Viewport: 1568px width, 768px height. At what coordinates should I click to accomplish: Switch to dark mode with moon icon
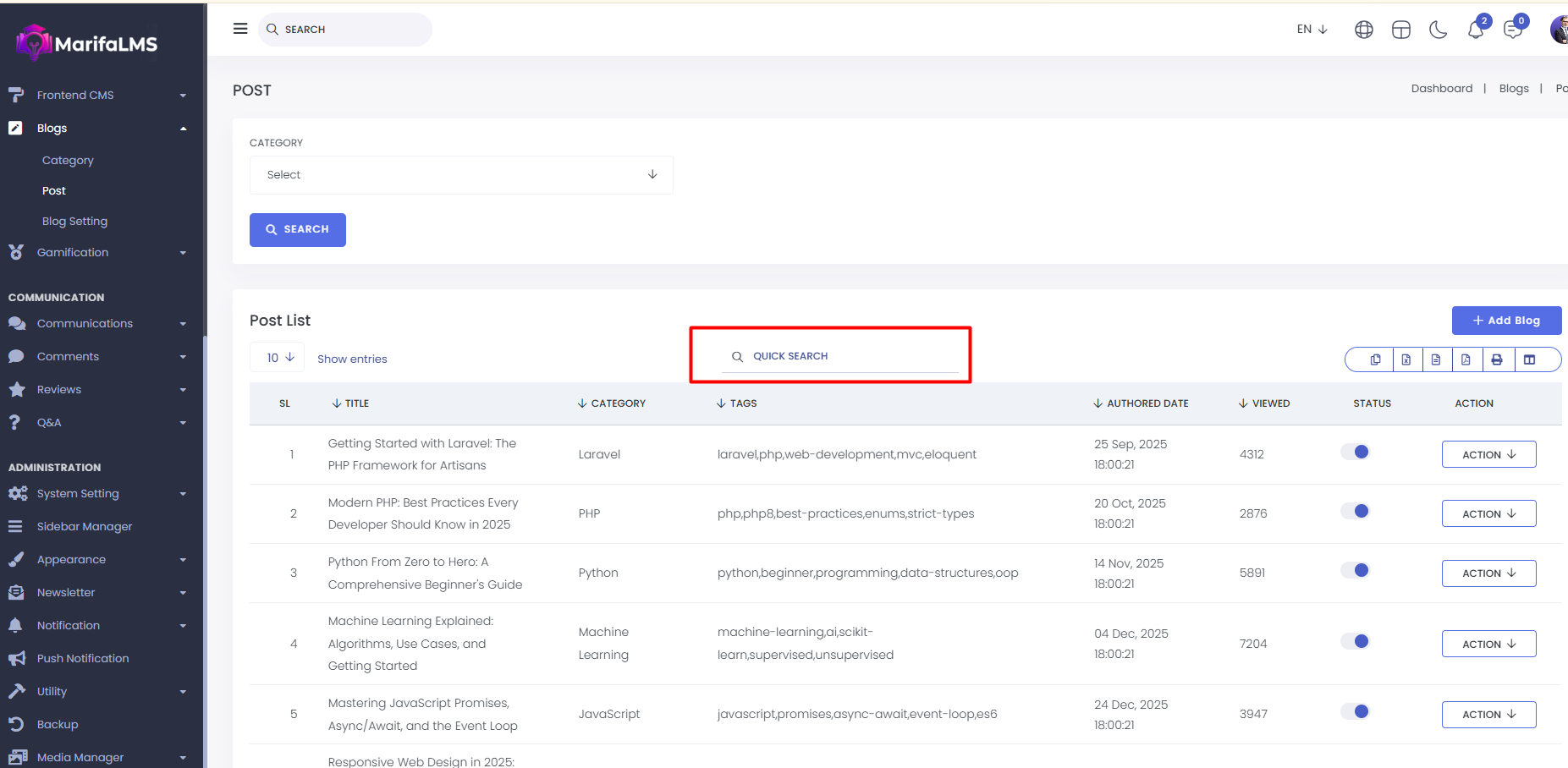coord(1438,30)
